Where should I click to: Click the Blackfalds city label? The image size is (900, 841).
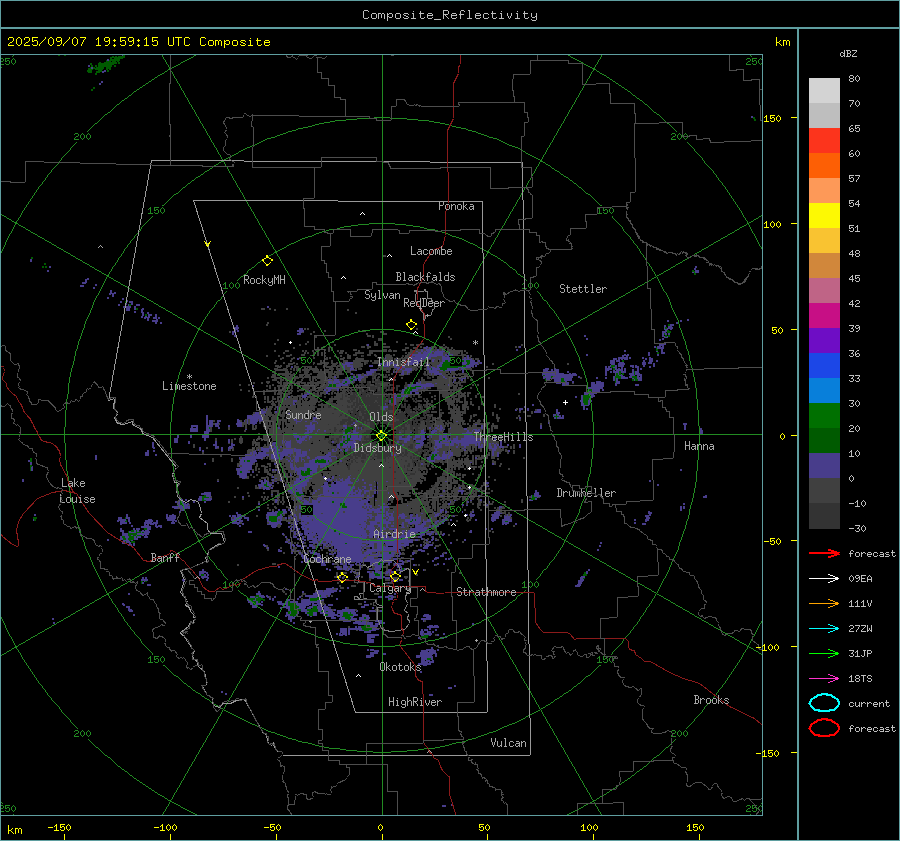[x=425, y=277]
